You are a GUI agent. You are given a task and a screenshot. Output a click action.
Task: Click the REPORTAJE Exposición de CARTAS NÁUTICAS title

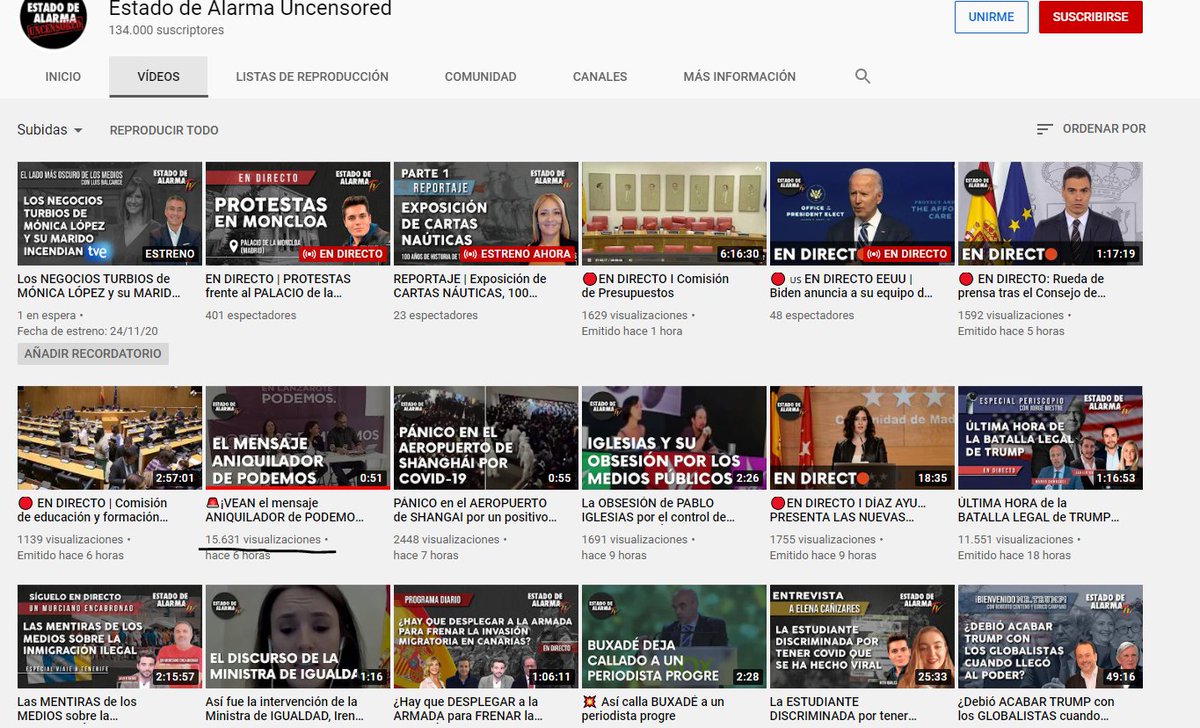470,286
